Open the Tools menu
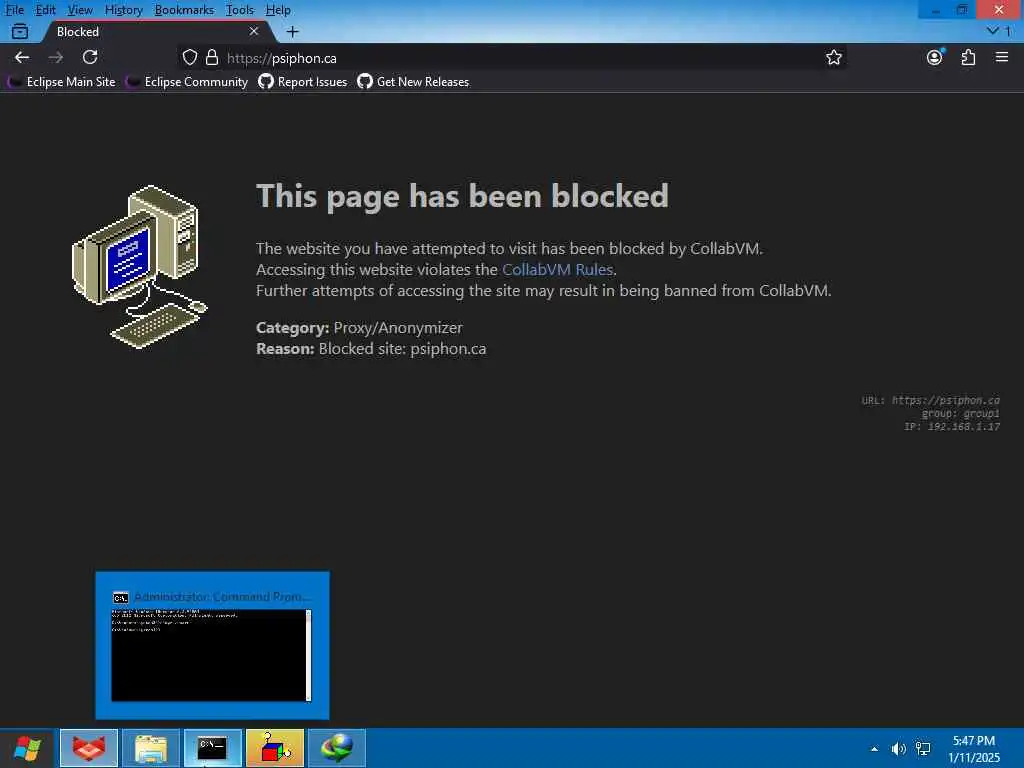The image size is (1024, 768). pos(240,10)
